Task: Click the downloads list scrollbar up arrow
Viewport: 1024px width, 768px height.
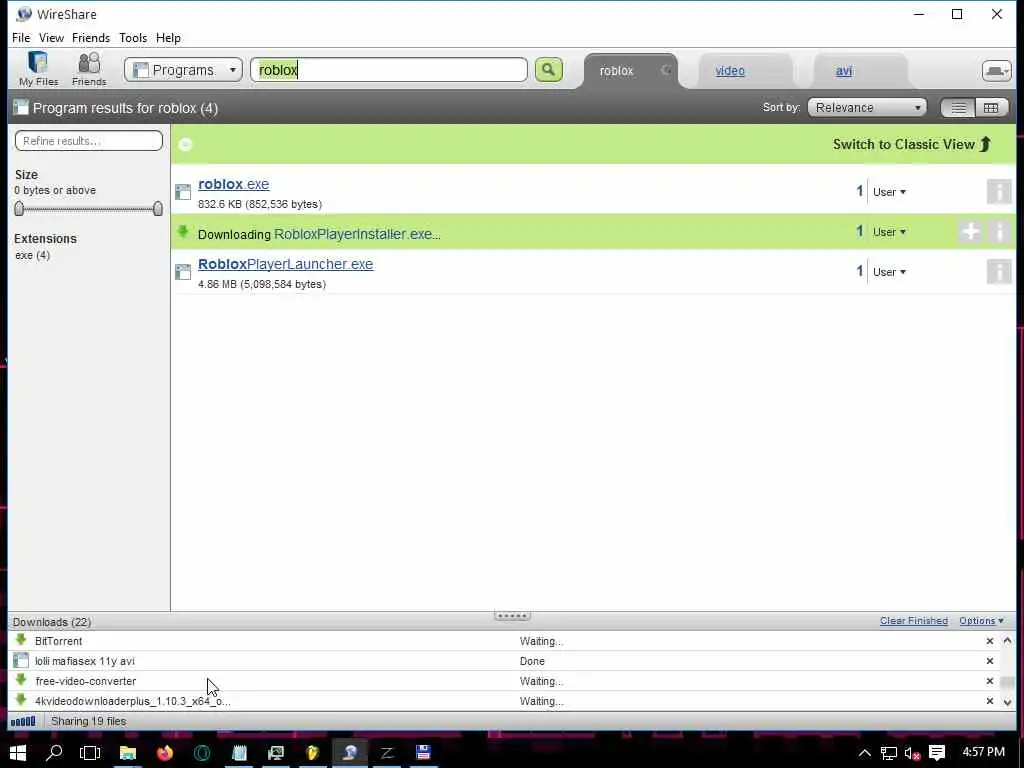Action: coord(1007,641)
